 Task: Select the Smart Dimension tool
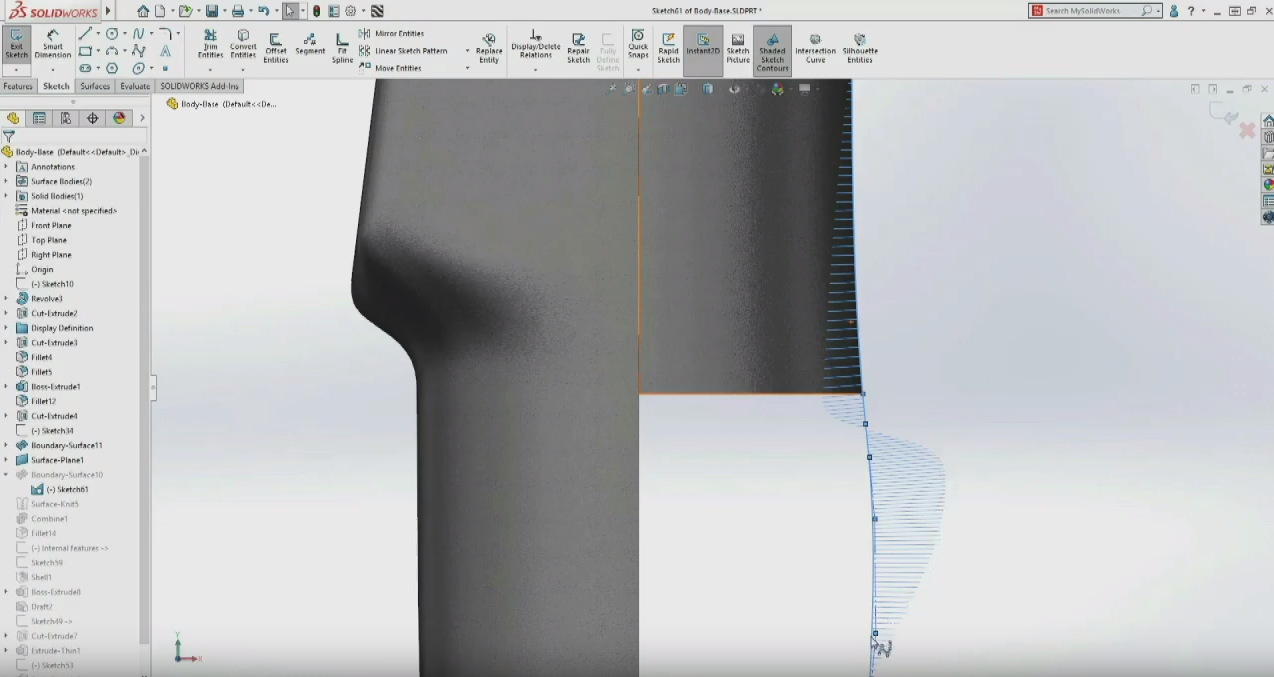[53, 45]
